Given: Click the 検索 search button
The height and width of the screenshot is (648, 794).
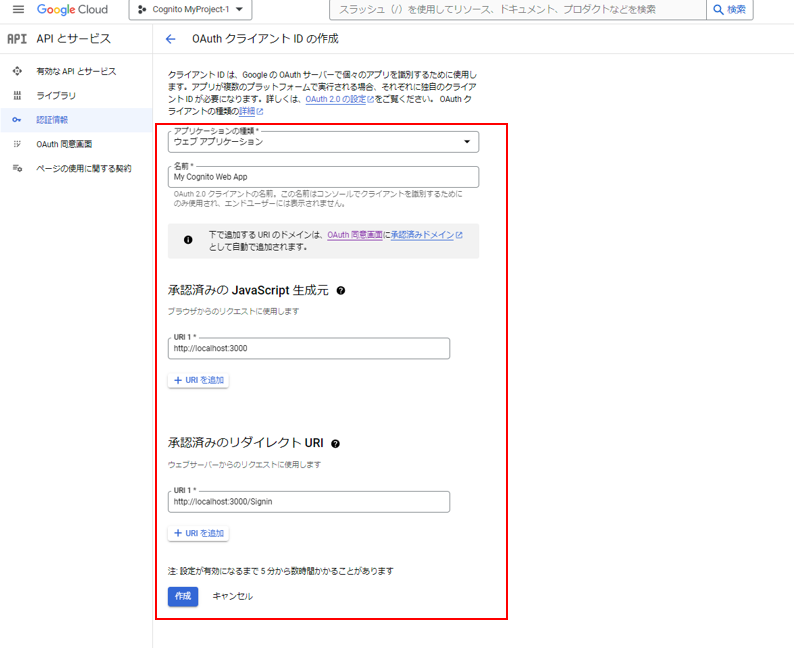Looking at the screenshot, I should [x=730, y=10].
